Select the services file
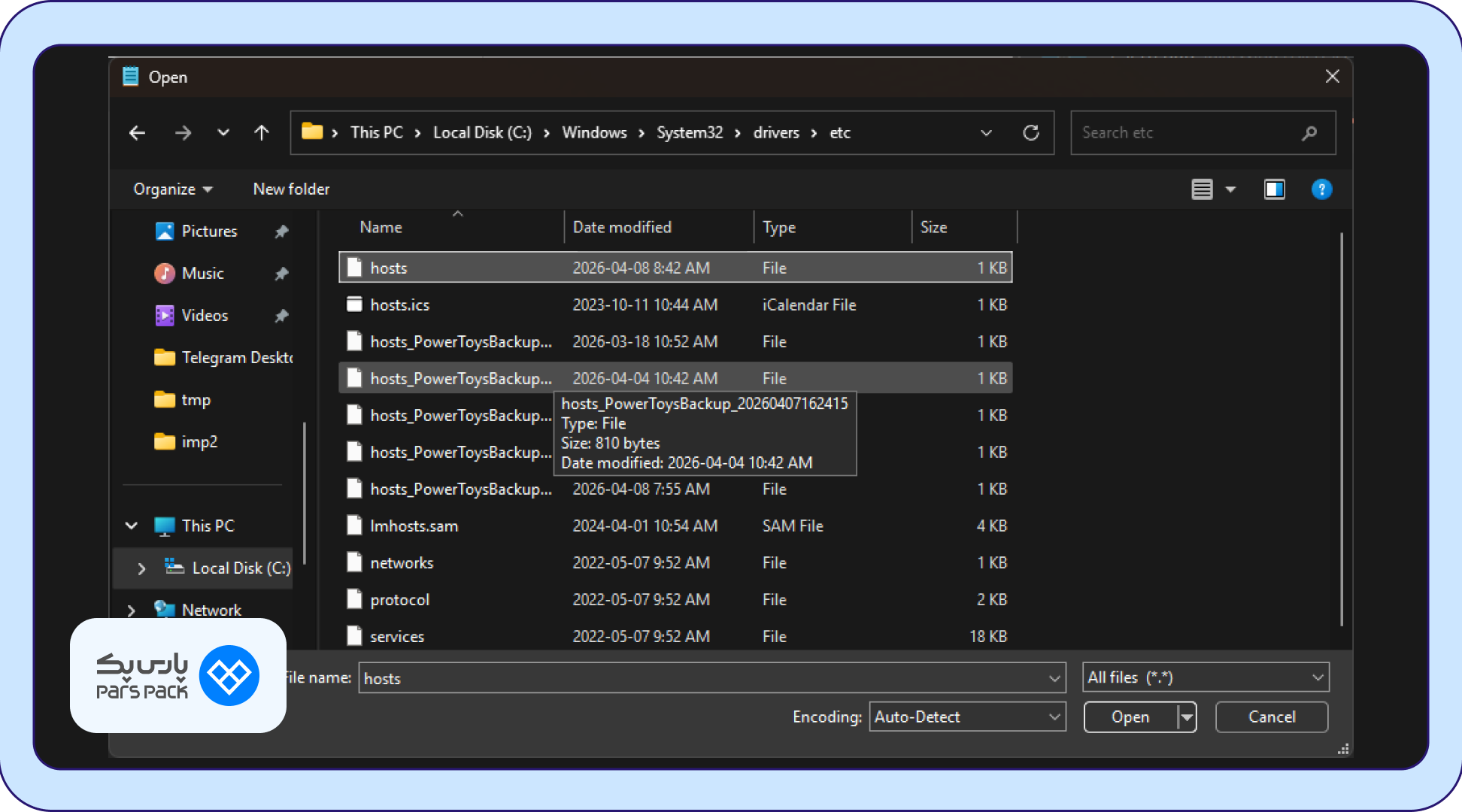The width and height of the screenshot is (1462, 812). 675,636
